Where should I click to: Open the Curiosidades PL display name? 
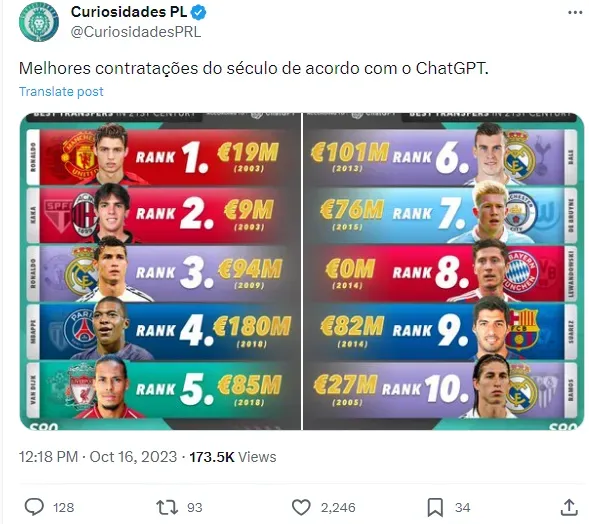coord(129,12)
